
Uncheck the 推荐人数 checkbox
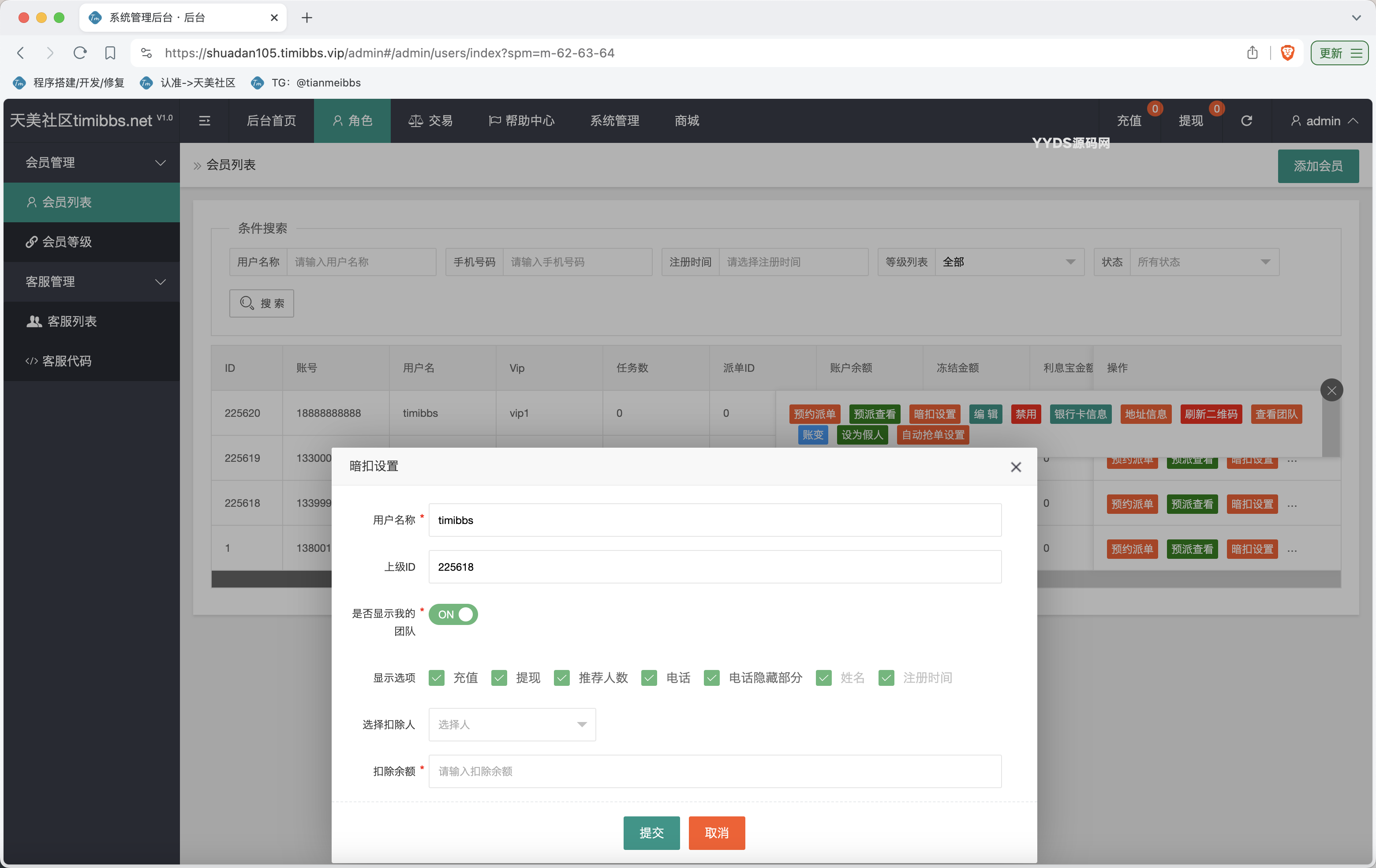(562, 678)
